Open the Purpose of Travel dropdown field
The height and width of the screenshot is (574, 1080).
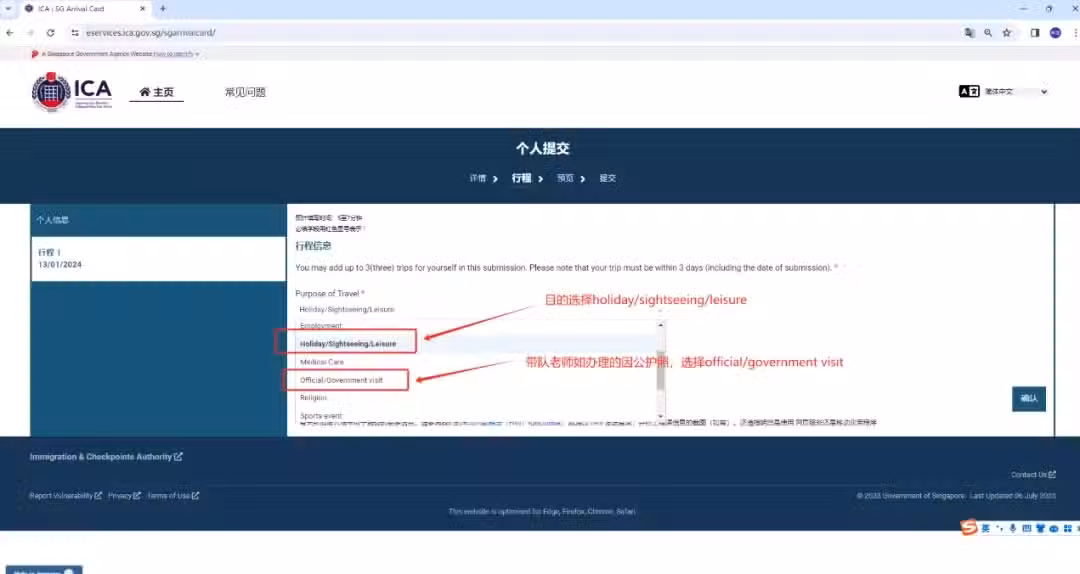[x=480, y=309]
